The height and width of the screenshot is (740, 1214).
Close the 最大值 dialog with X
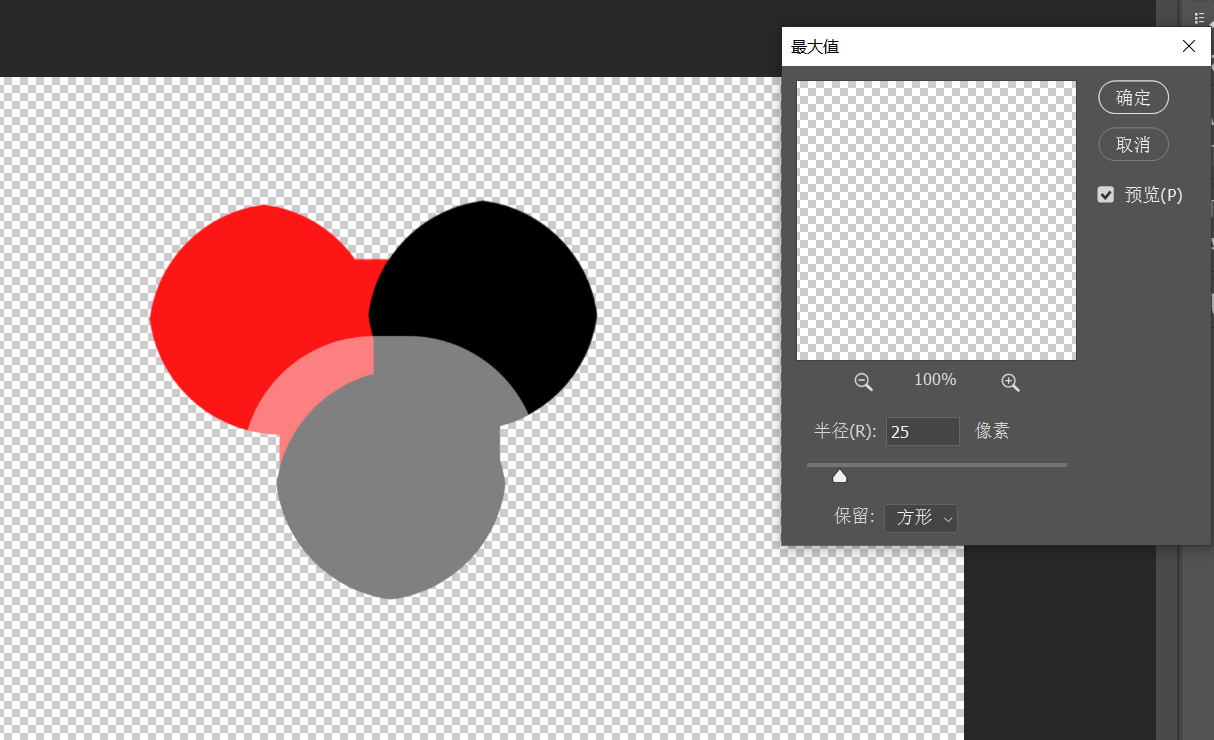tap(1189, 47)
